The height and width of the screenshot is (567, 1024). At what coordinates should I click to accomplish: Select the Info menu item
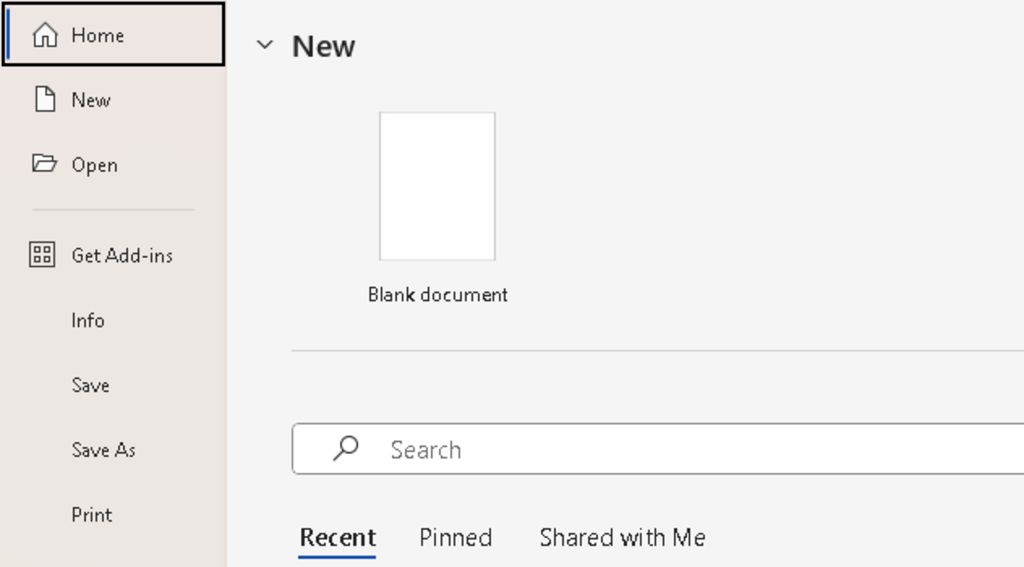(x=88, y=320)
